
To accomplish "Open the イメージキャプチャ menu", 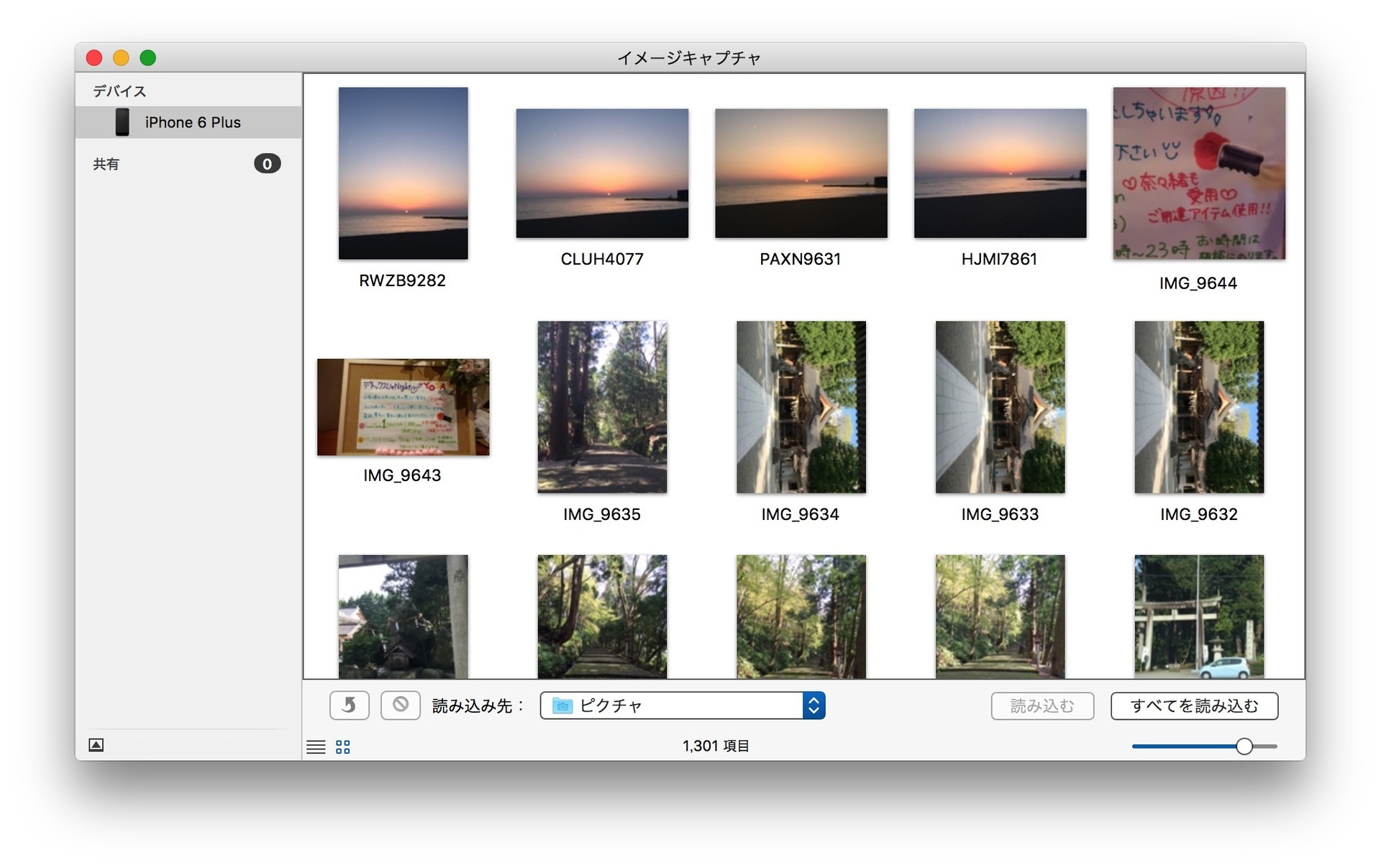I will coord(688,56).
